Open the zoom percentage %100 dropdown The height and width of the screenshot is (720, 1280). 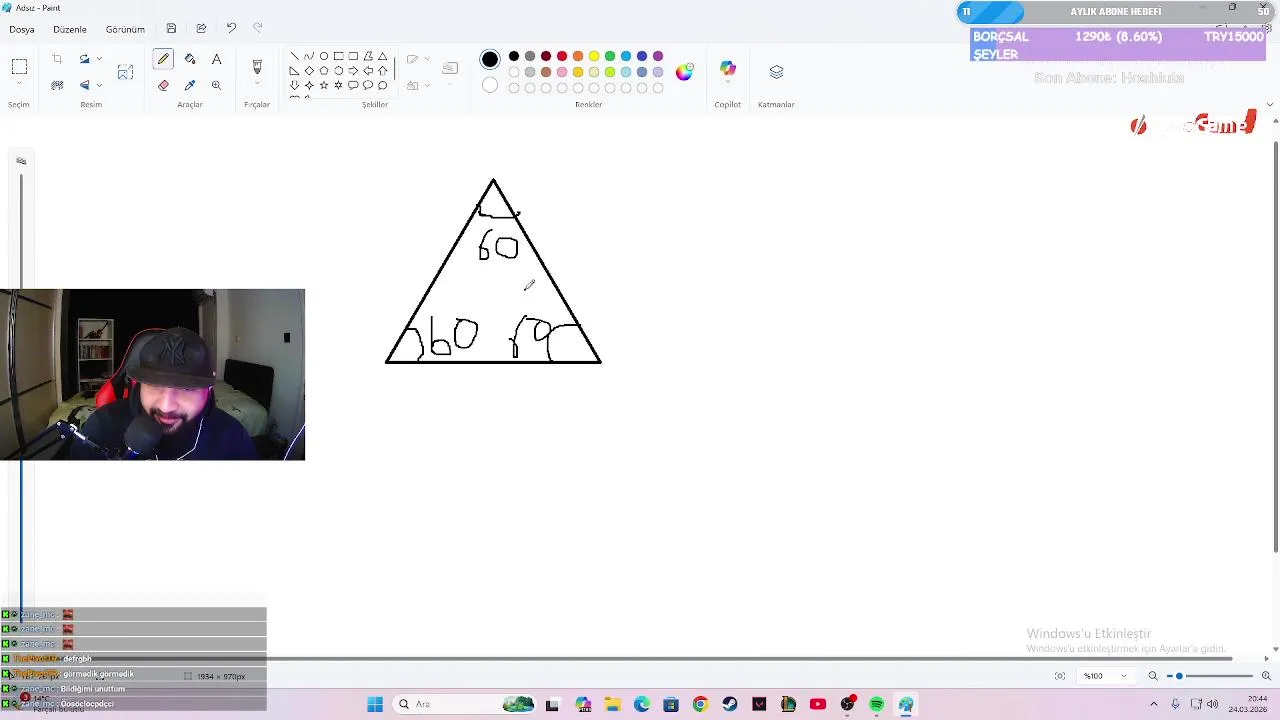coord(1105,676)
